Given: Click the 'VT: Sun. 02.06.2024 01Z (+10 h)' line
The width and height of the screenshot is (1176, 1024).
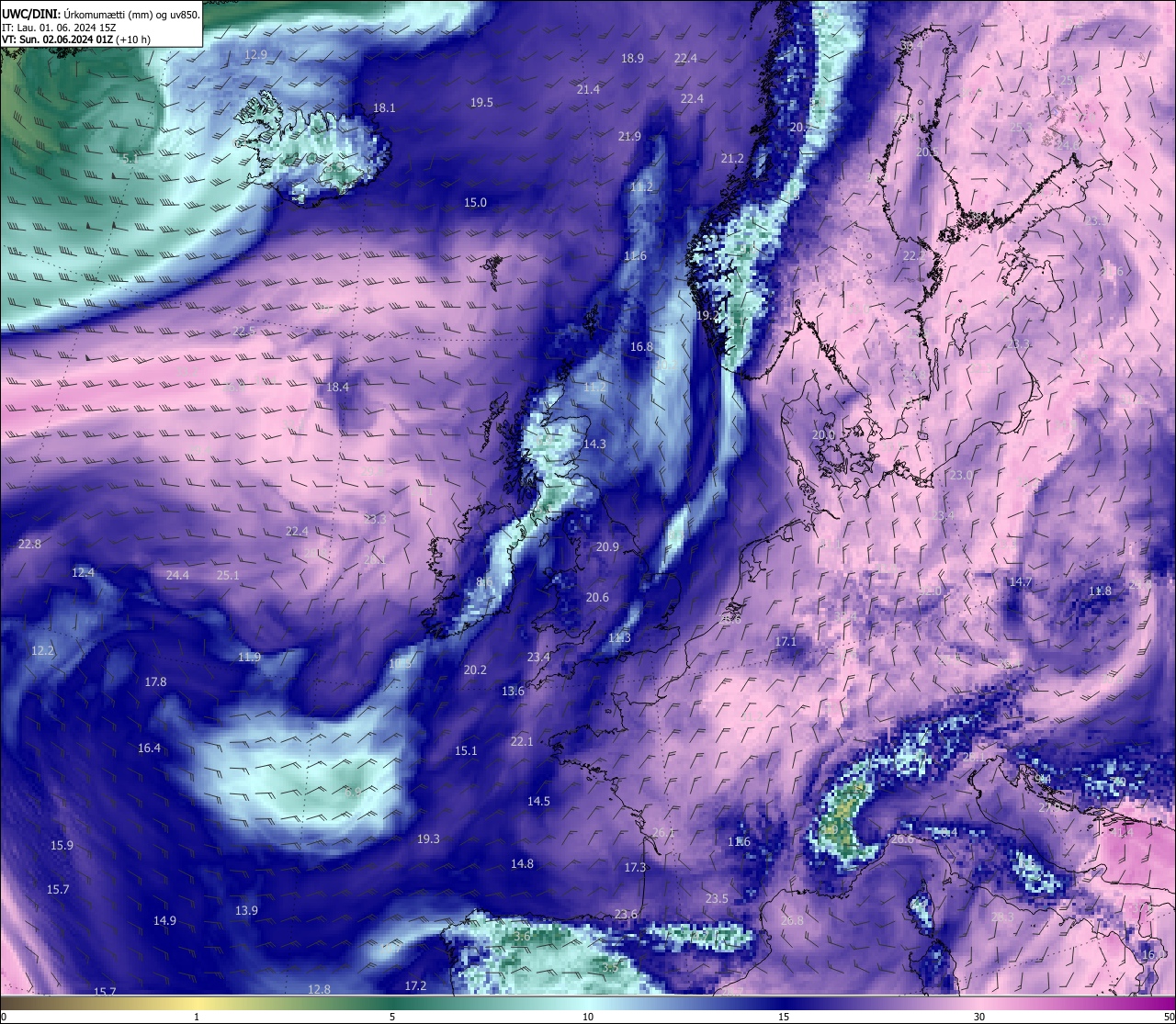Looking at the screenshot, I should pos(76,39).
